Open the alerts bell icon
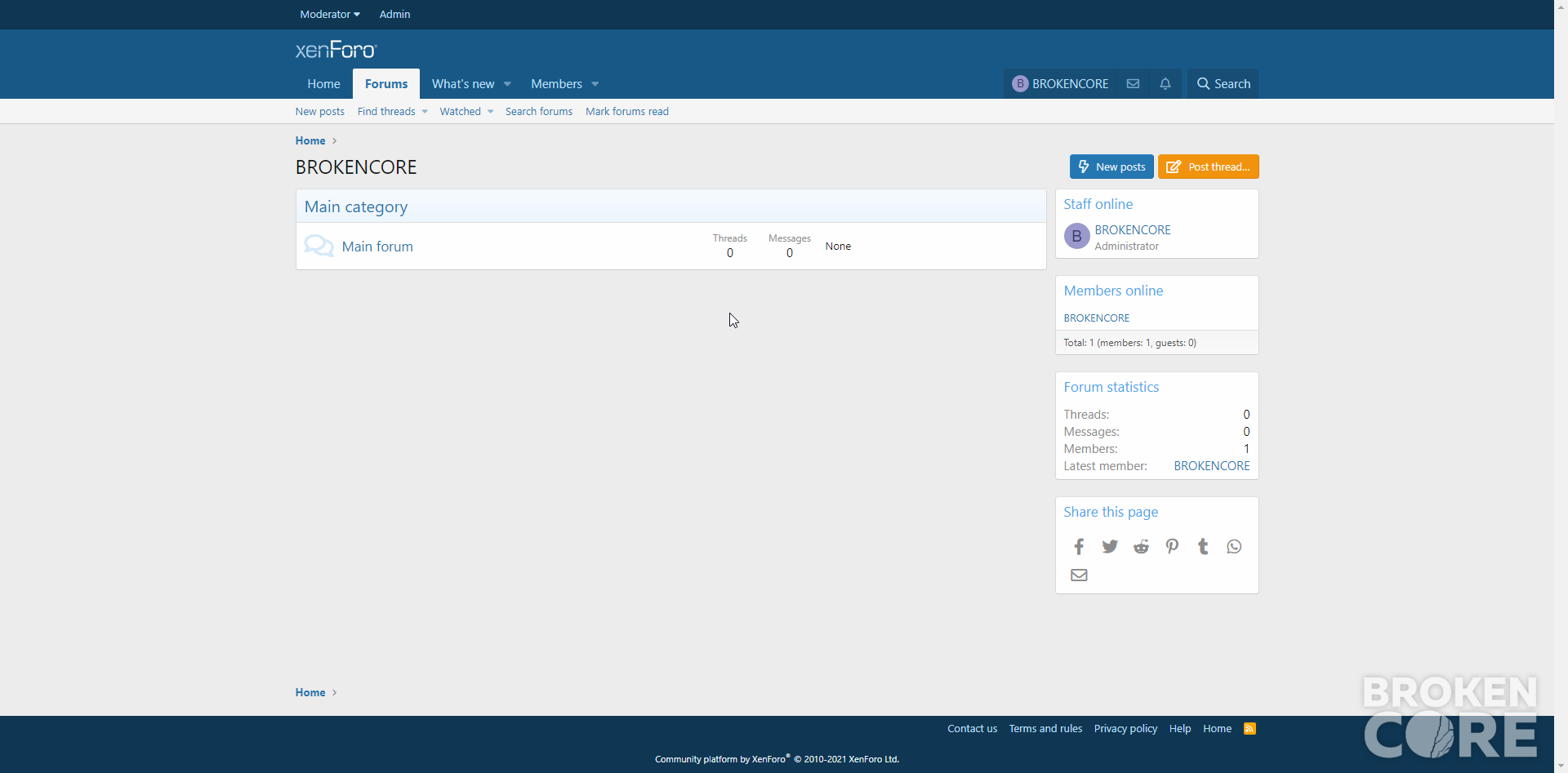1568x773 pixels. (1165, 83)
